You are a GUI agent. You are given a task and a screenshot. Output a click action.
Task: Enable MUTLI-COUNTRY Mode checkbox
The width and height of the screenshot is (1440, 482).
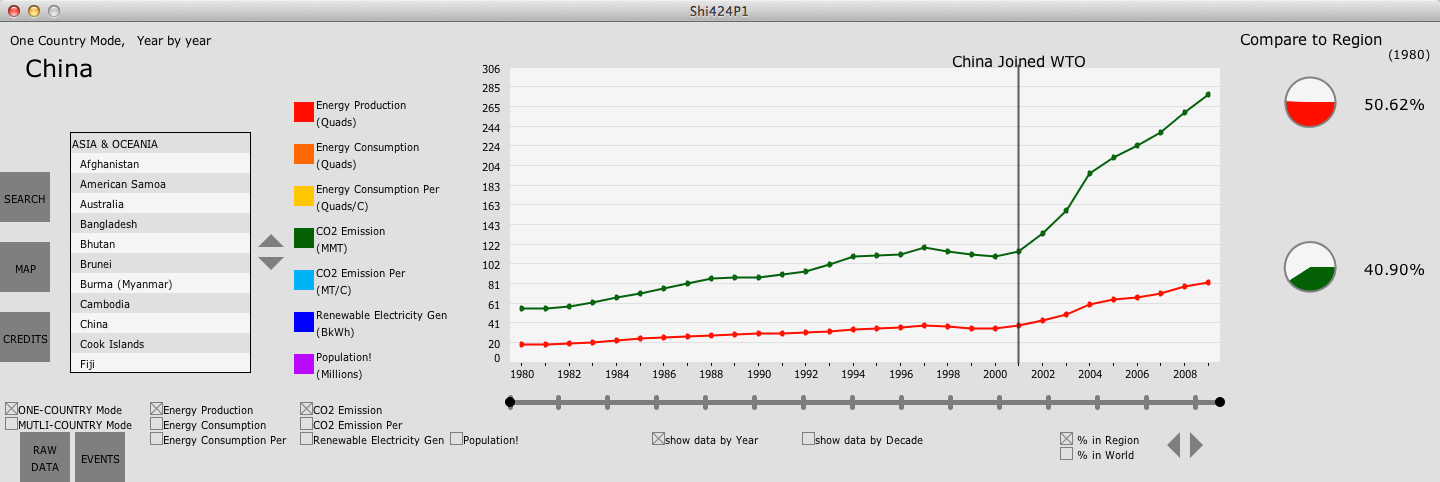coord(11,424)
